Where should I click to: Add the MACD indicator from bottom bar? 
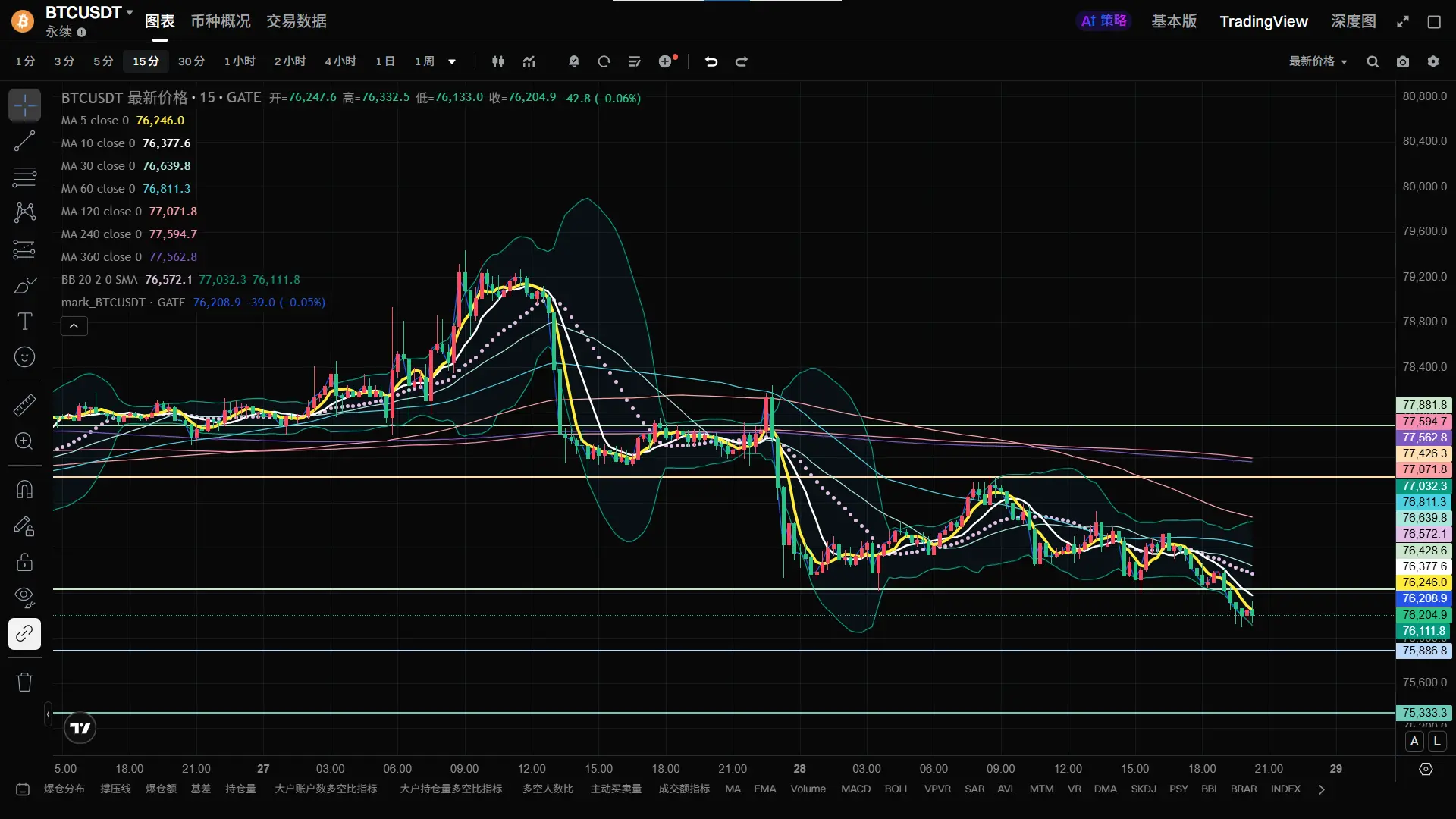(855, 789)
